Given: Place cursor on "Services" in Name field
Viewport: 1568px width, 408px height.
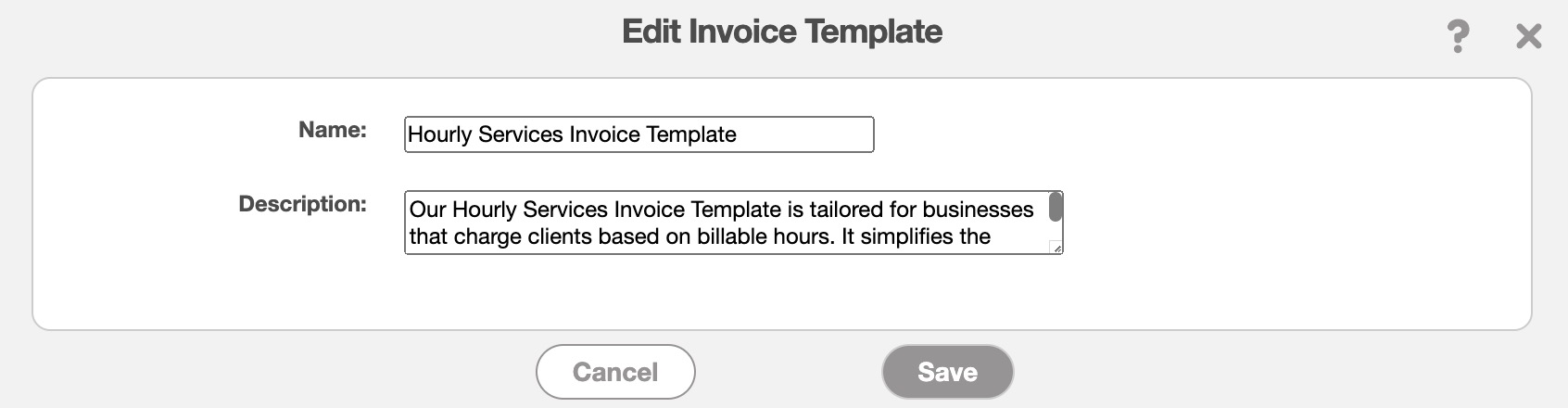Looking at the screenshot, I should coord(520,134).
